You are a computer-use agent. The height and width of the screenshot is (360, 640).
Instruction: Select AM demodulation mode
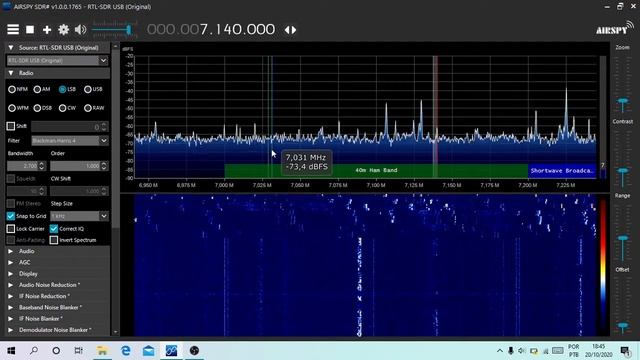coord(37,89)
